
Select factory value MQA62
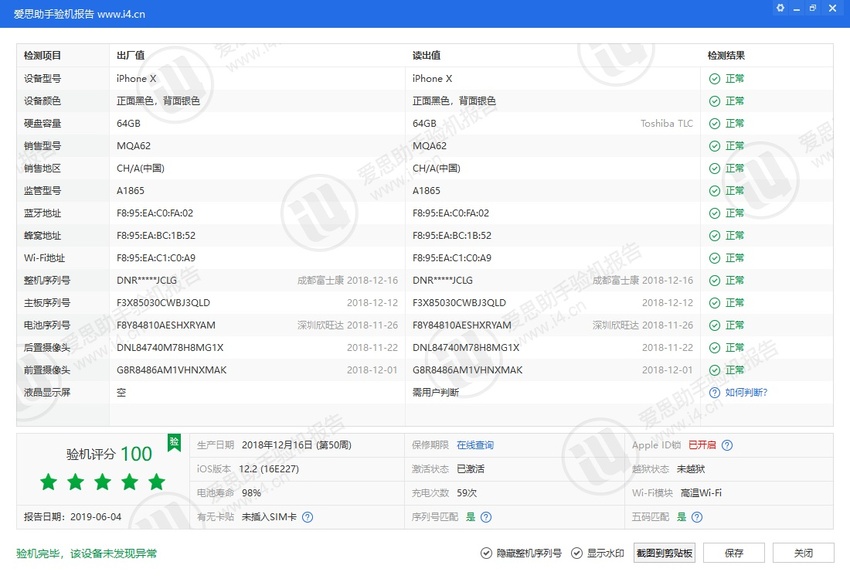[x=133, y=146]
